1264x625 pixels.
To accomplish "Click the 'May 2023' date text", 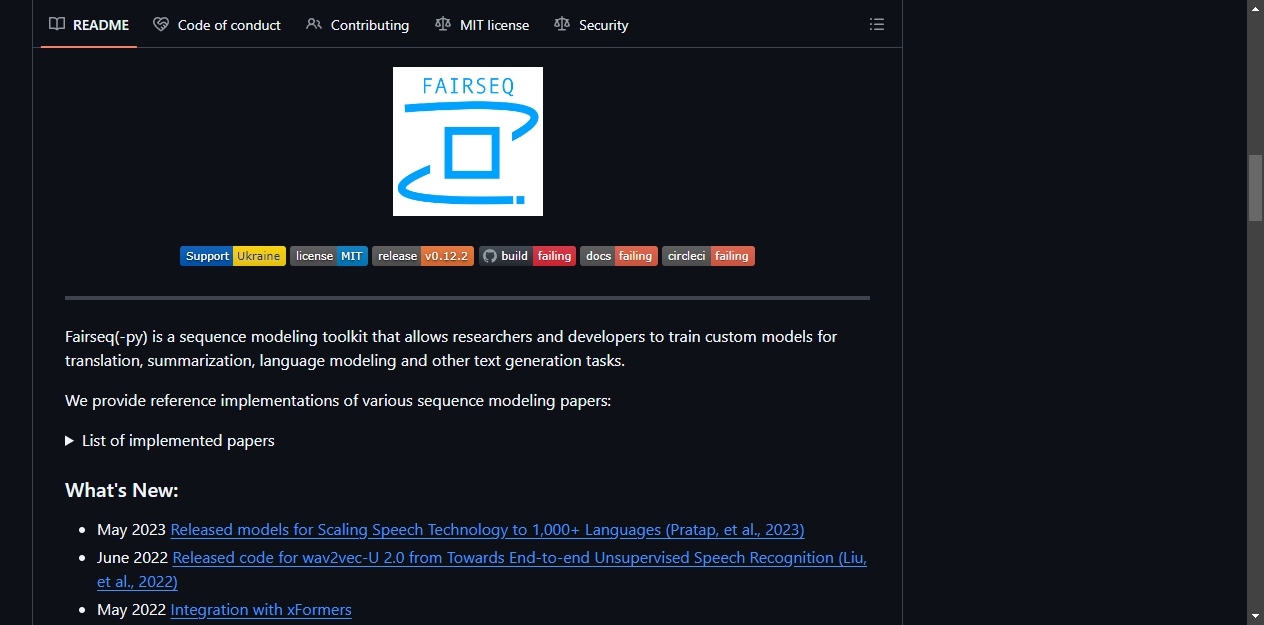I will point(132,530).
